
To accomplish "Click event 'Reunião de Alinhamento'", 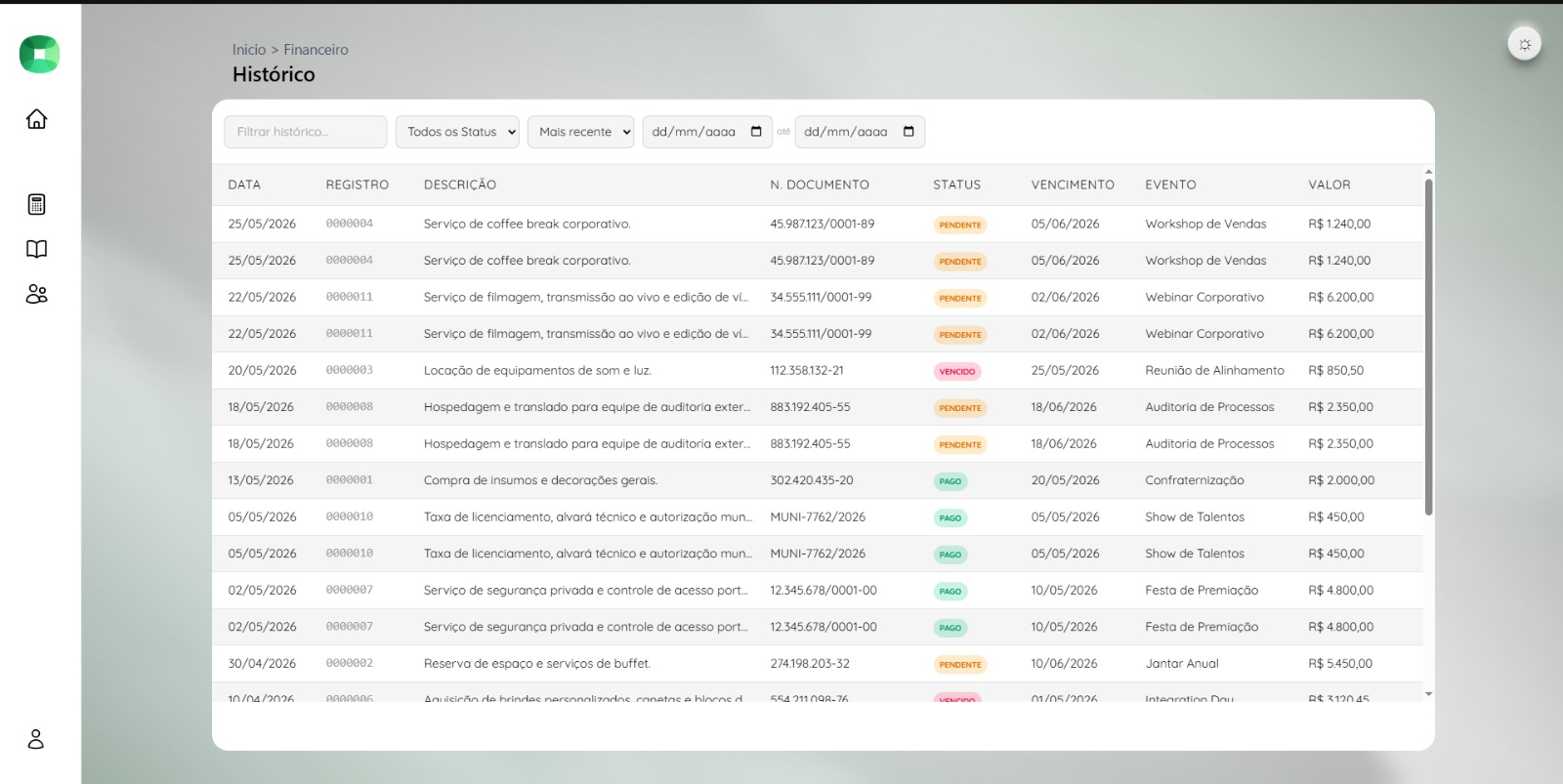I will coord(1214,371).
